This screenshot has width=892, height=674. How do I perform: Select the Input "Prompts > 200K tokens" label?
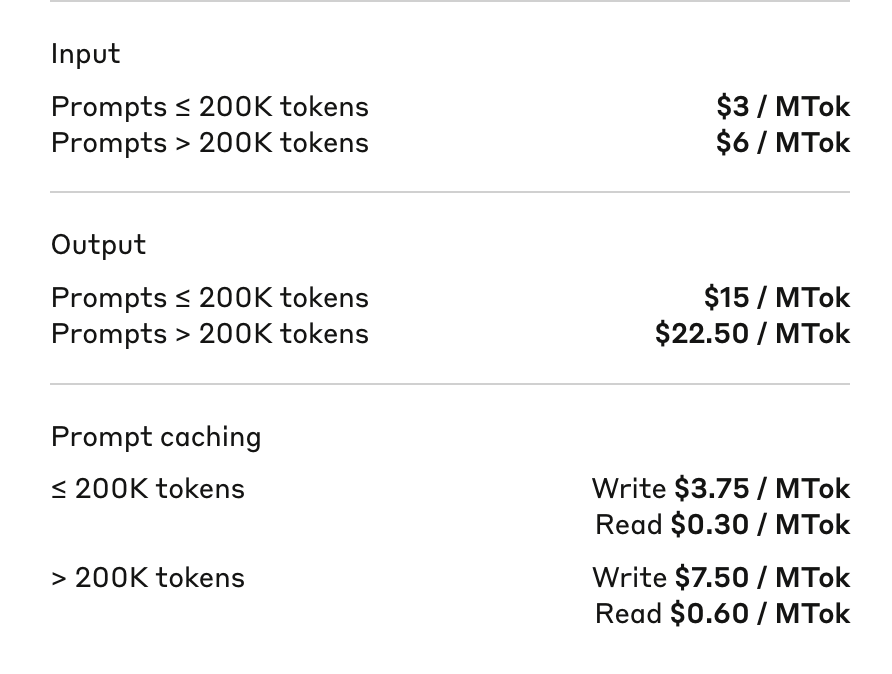tap(210, 143)
